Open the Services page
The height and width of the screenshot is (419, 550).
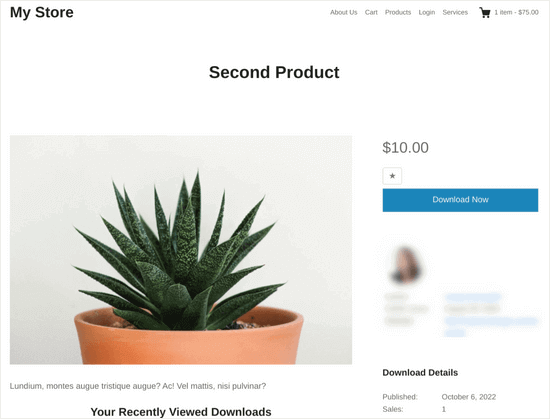point(455,12)
